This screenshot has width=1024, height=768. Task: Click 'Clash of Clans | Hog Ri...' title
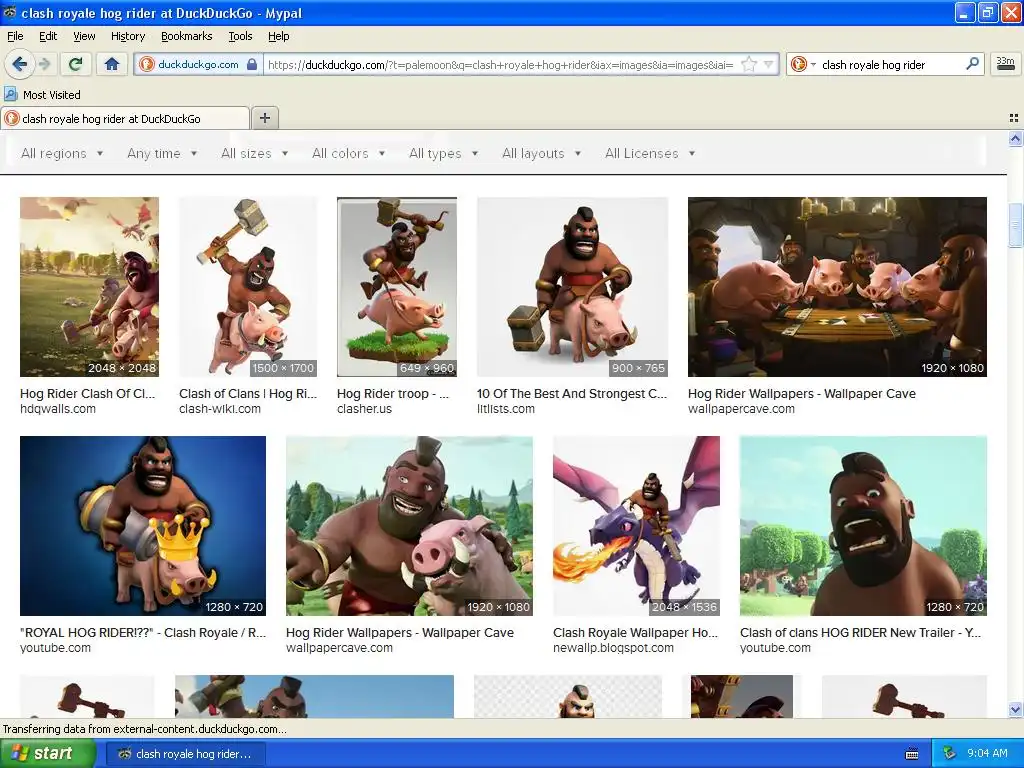click(248, 394)
